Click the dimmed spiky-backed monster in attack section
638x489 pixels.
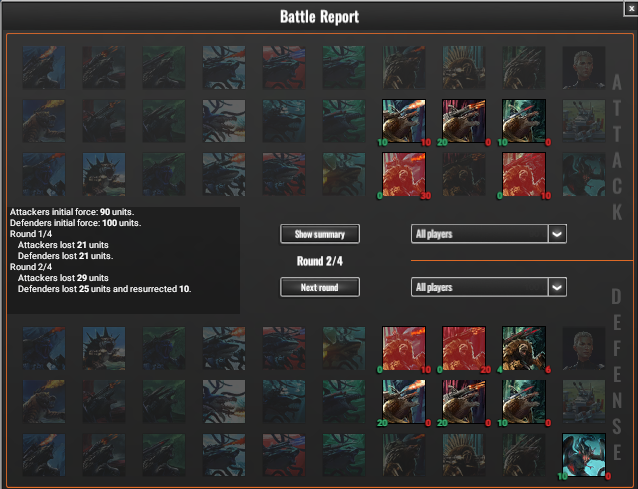tap(104, 175)
